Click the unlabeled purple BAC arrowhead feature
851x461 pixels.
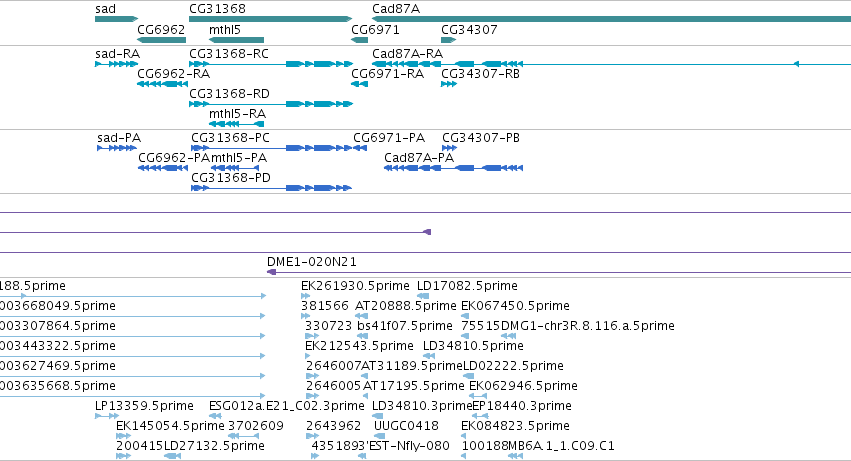[x=427, y=232]
